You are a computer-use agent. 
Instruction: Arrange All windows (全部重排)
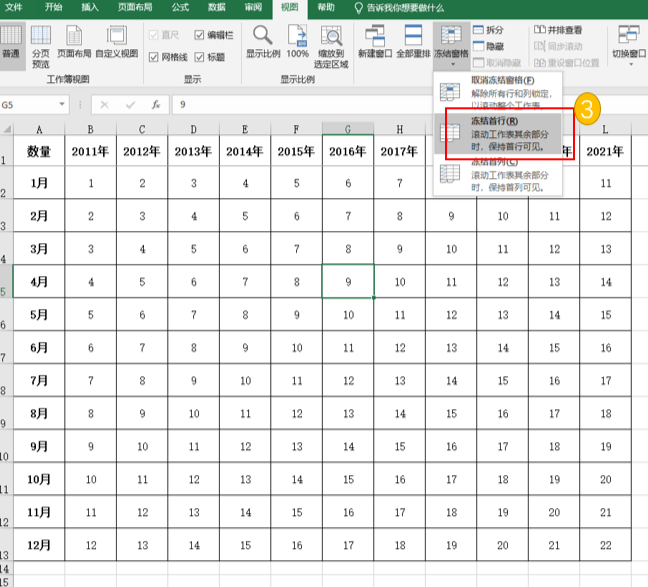point(413,41)
